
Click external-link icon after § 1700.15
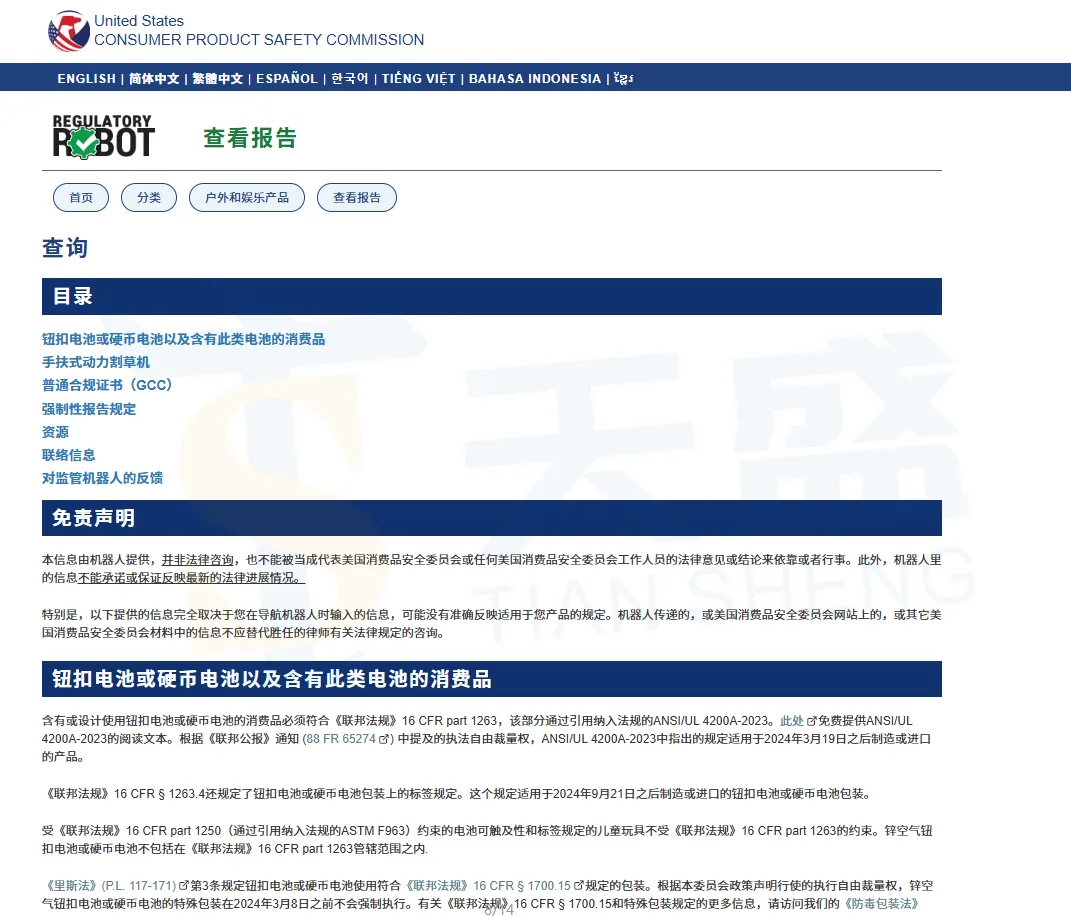click(579, 885)
